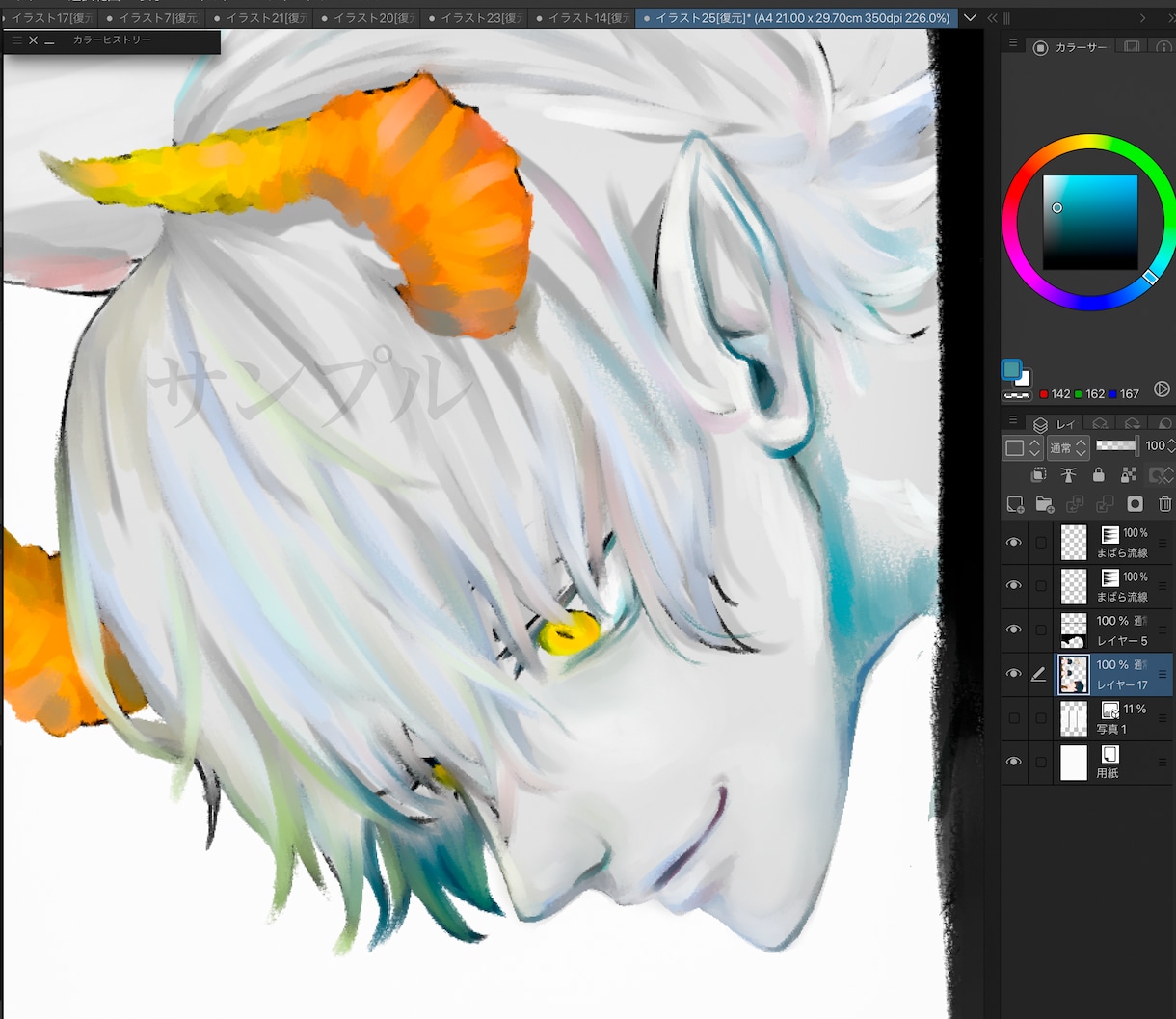Select the main drawing color swatch
This screenshot has height=1019, width=1176.
tap(1010, 369)
